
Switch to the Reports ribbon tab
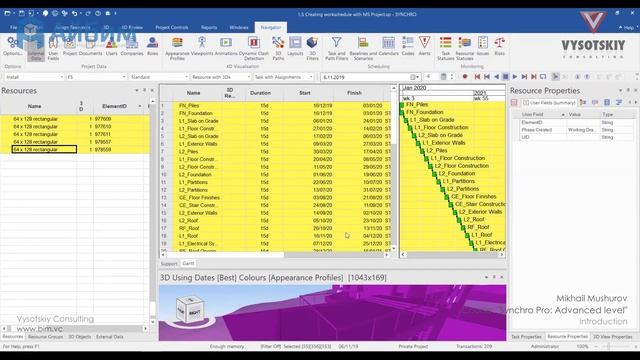pyautogui.click(x=209, y=27)
